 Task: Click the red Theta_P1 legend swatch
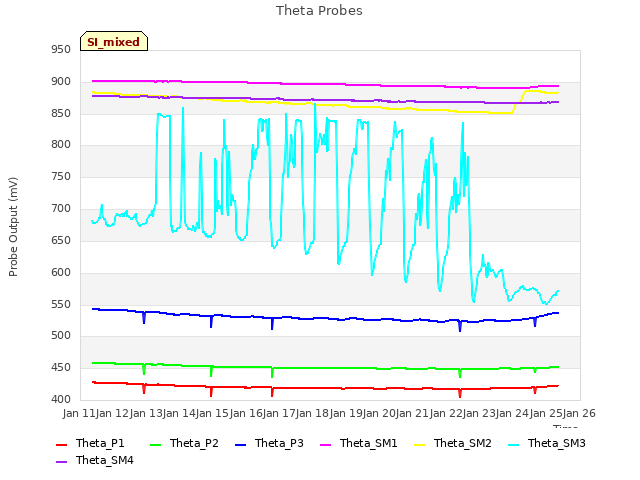click(x=61, y=444)
